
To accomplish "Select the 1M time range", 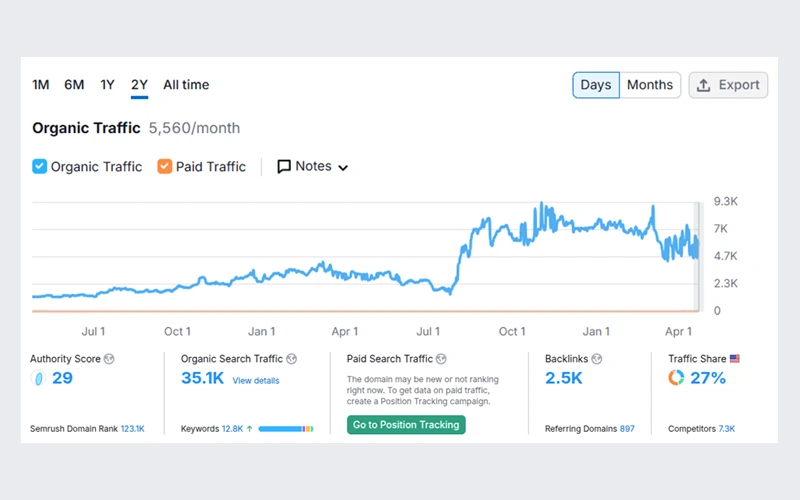I will coord(40,85).
